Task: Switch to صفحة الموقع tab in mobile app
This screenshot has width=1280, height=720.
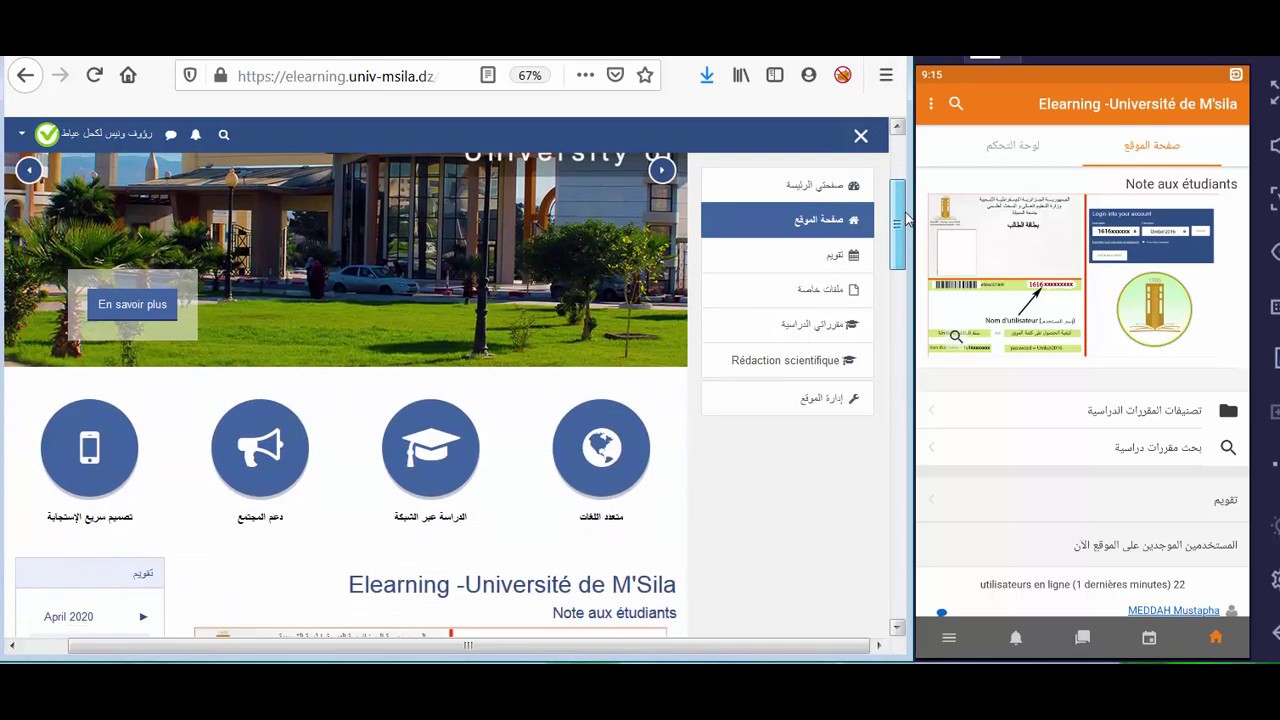Action: (1152, 145)
